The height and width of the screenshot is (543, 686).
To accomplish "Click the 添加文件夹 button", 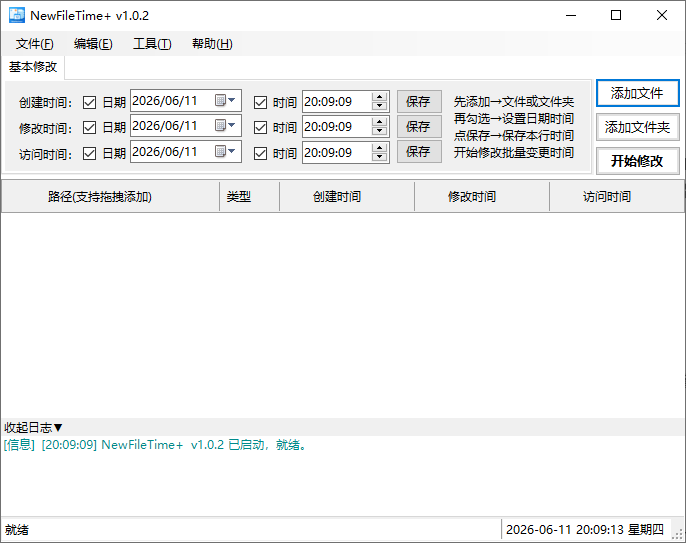I will click(x=637, y=127).
